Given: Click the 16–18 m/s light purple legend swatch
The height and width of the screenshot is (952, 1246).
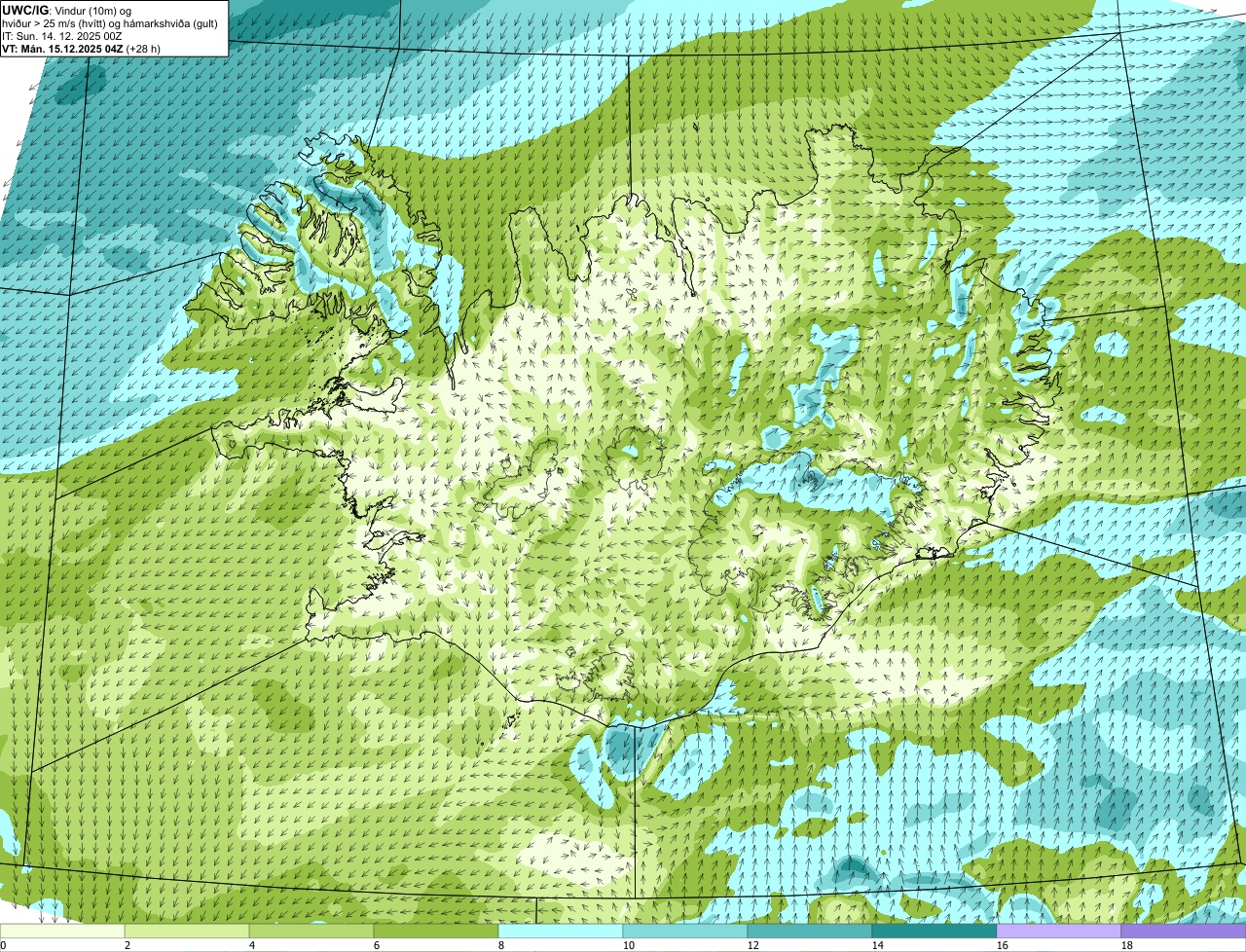Looking at the screenshot, I should 1059,932.
